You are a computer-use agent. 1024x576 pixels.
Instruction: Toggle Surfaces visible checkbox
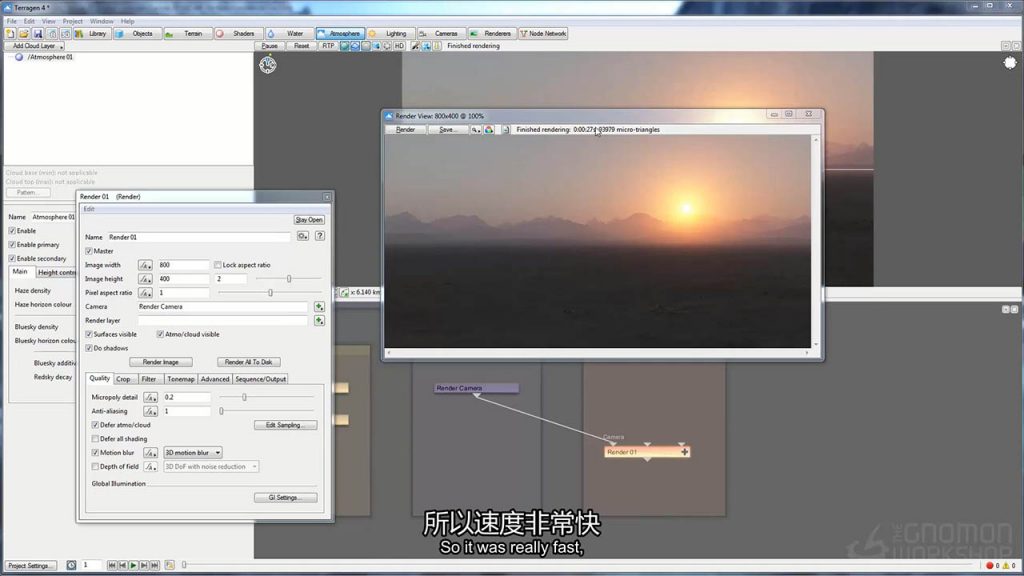pos(89,334)
